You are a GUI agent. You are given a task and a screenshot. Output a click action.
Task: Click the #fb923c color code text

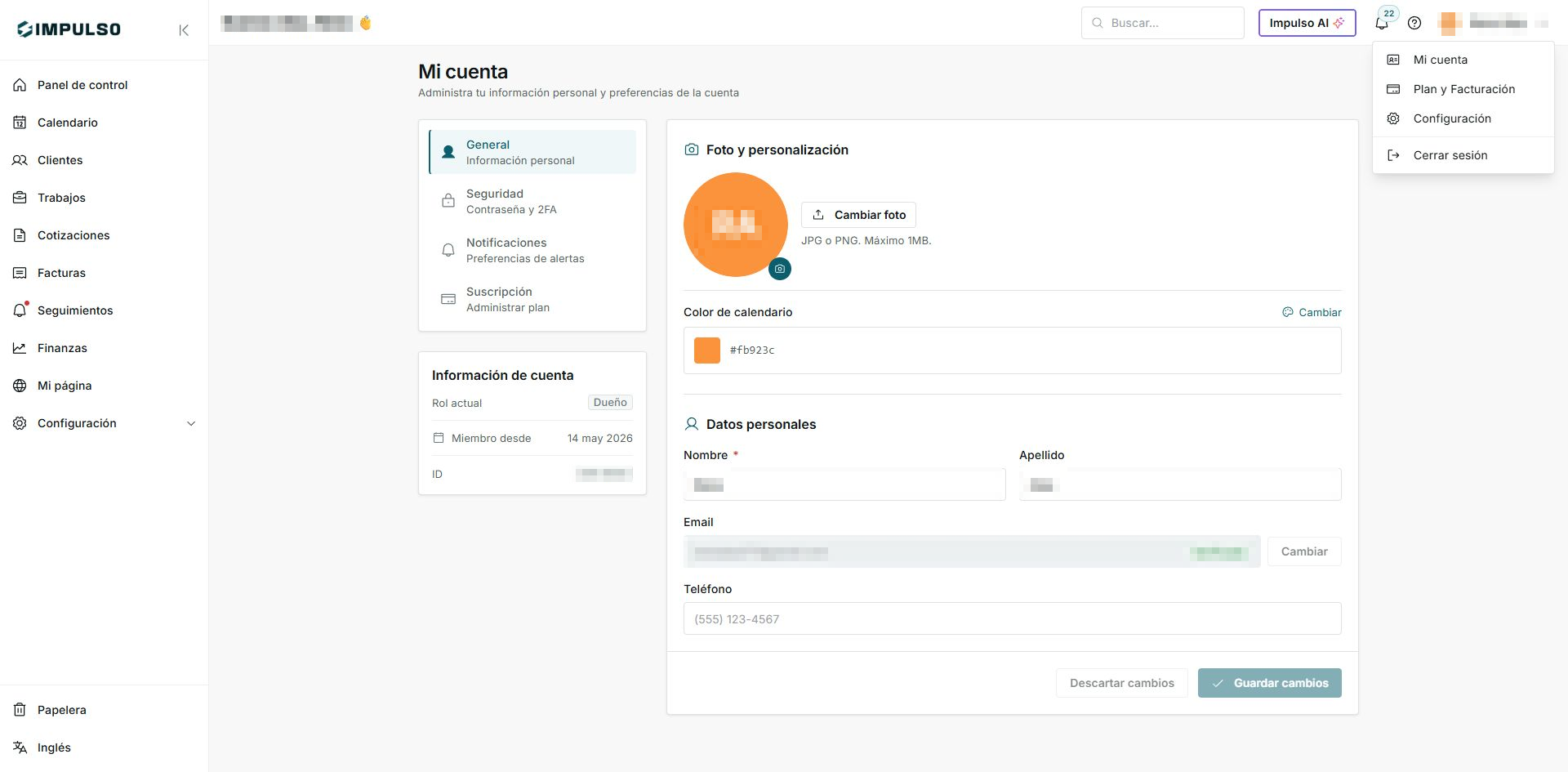(752, 350)
